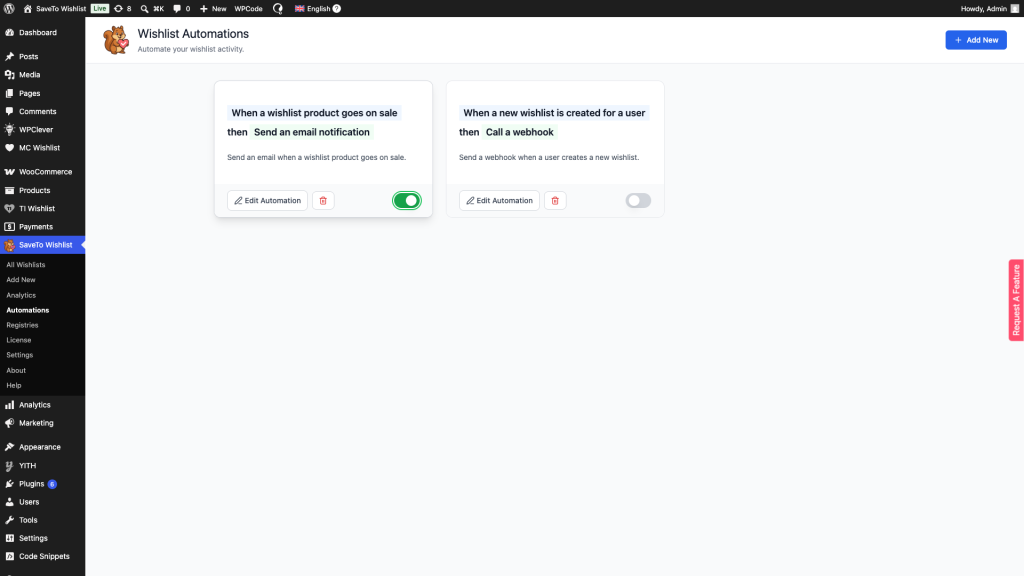Click the SaveTo Wishlist site name link

pos(61,8)
